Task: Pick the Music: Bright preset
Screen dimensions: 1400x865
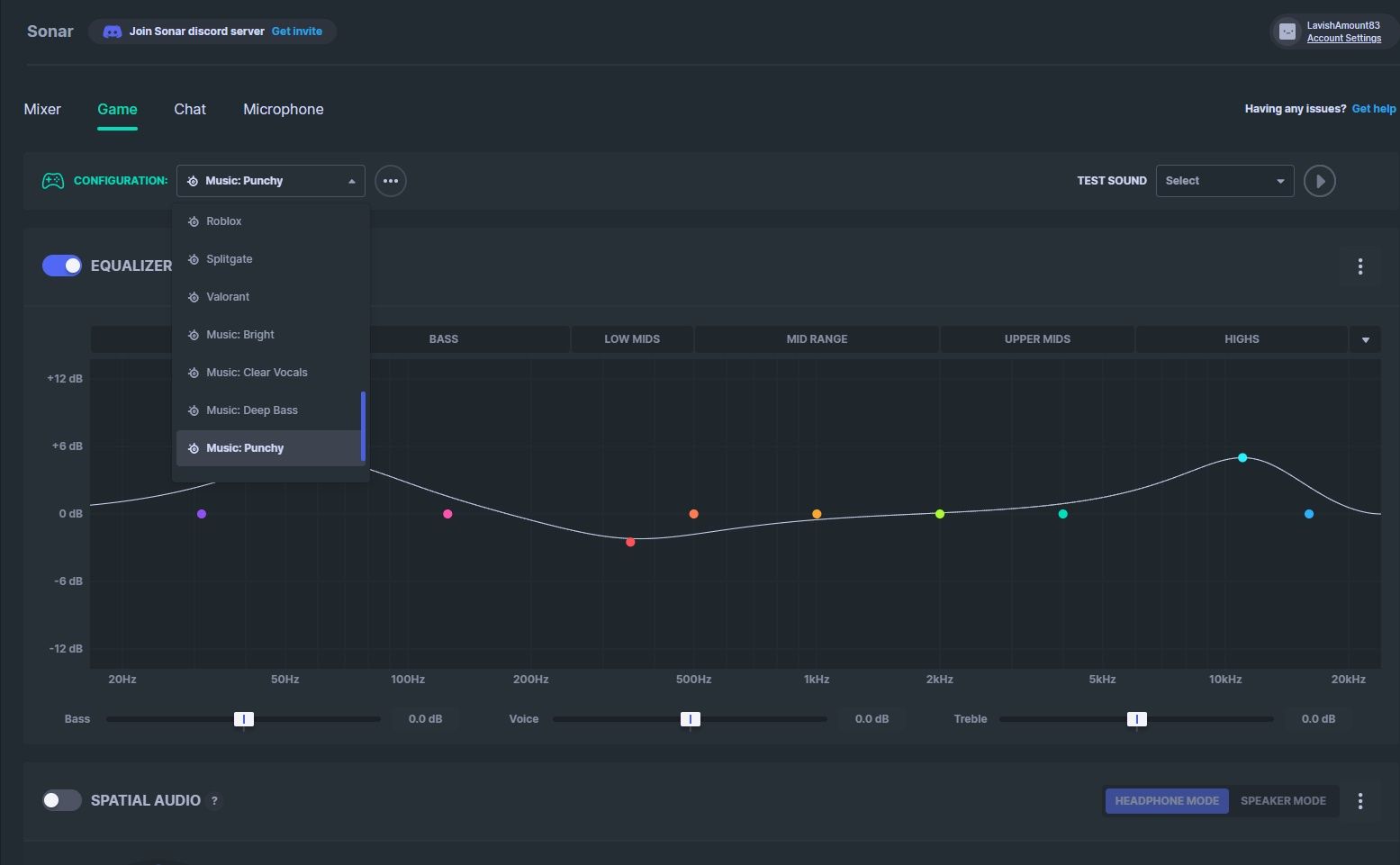Action: [x=269, y=335]
